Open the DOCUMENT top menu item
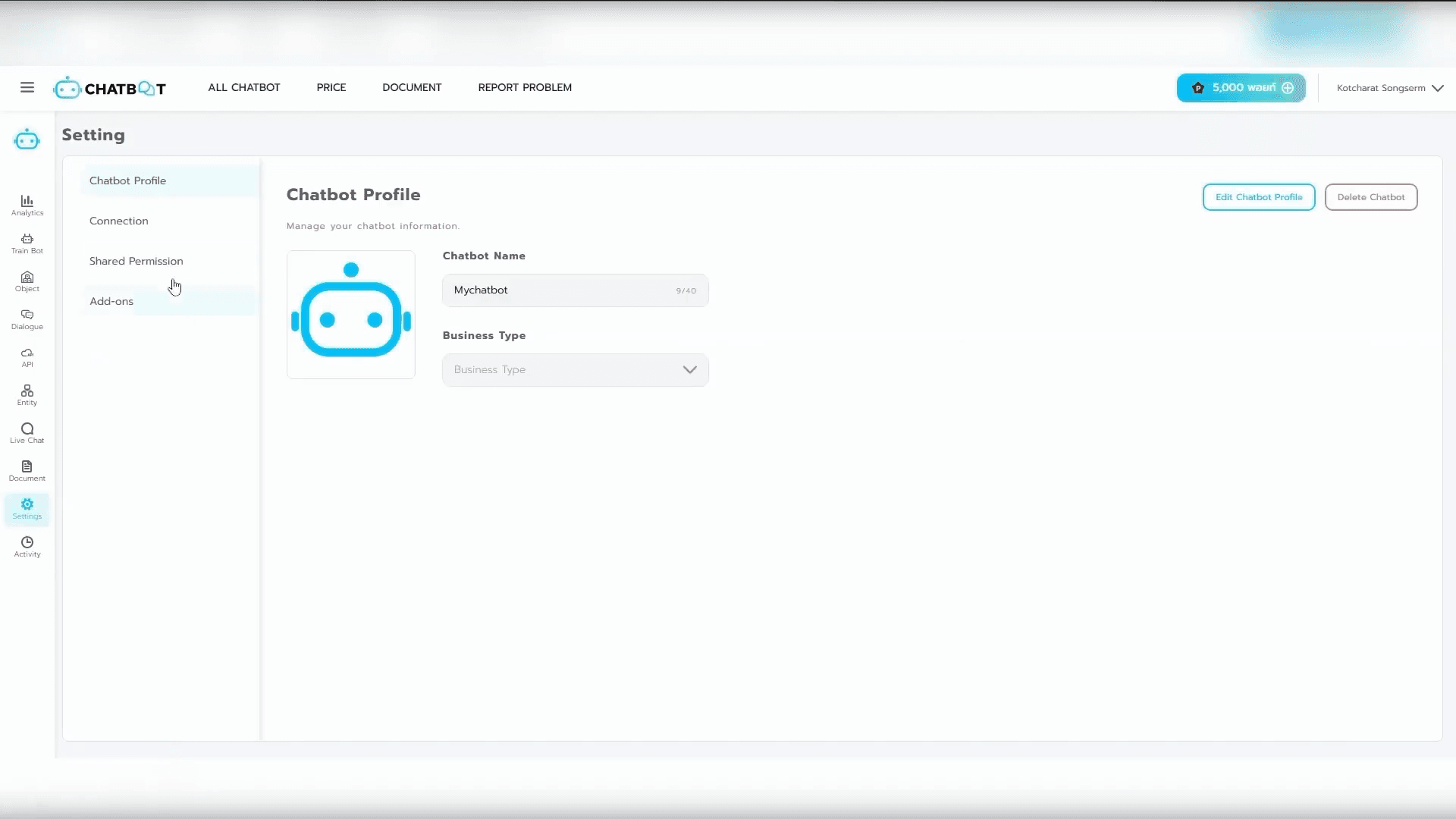1456x819 pixels. 412,87
